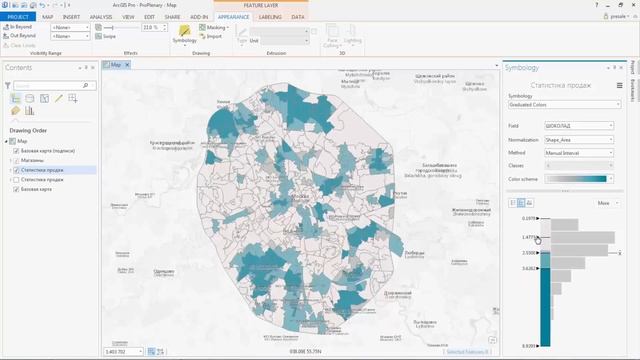Click the 1.4775 class break handle
The height and width of the screenshot is (360, 640).
click(x=538, y=237)
